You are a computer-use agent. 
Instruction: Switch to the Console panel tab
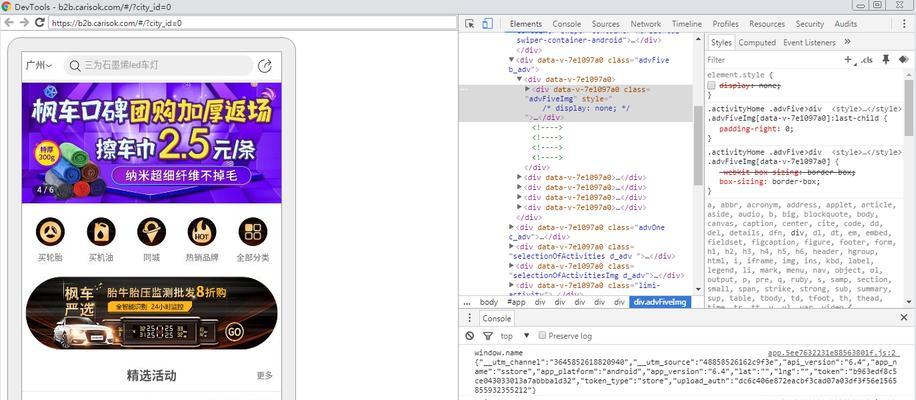coord(567,24)
